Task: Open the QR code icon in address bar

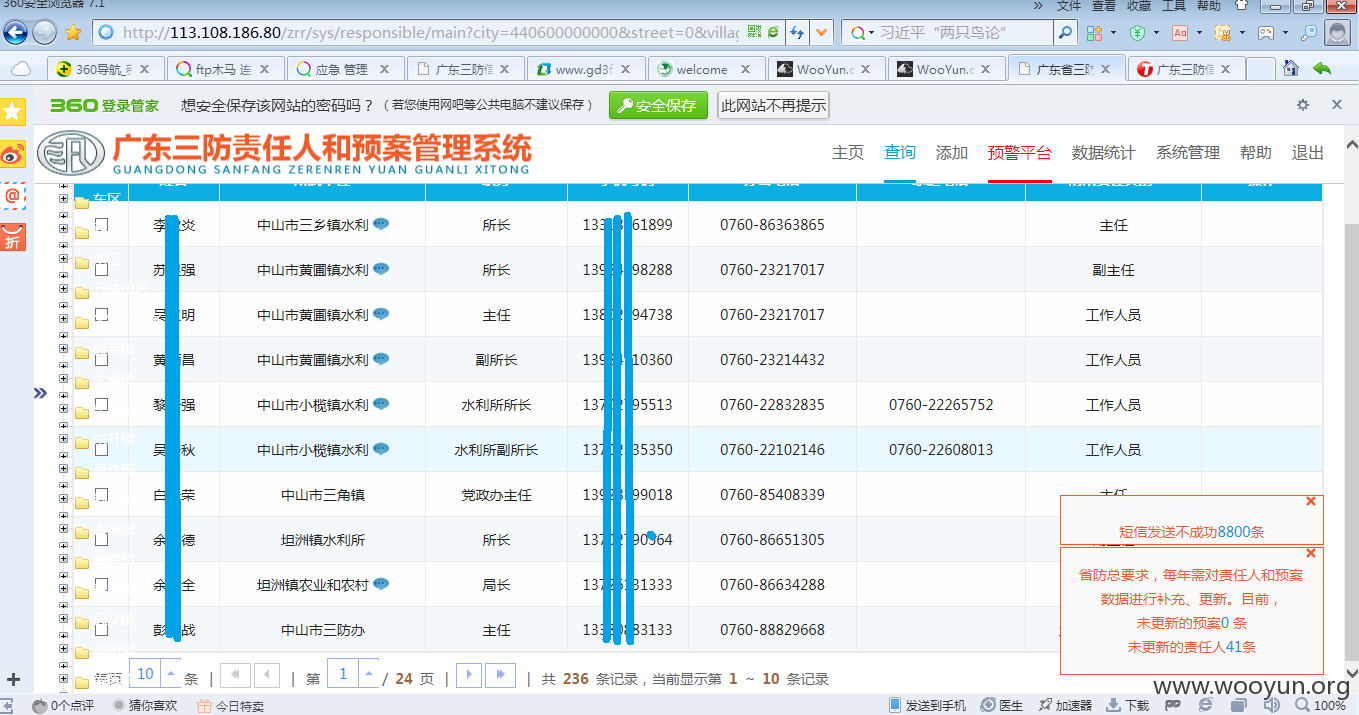Action: point(754,32)
